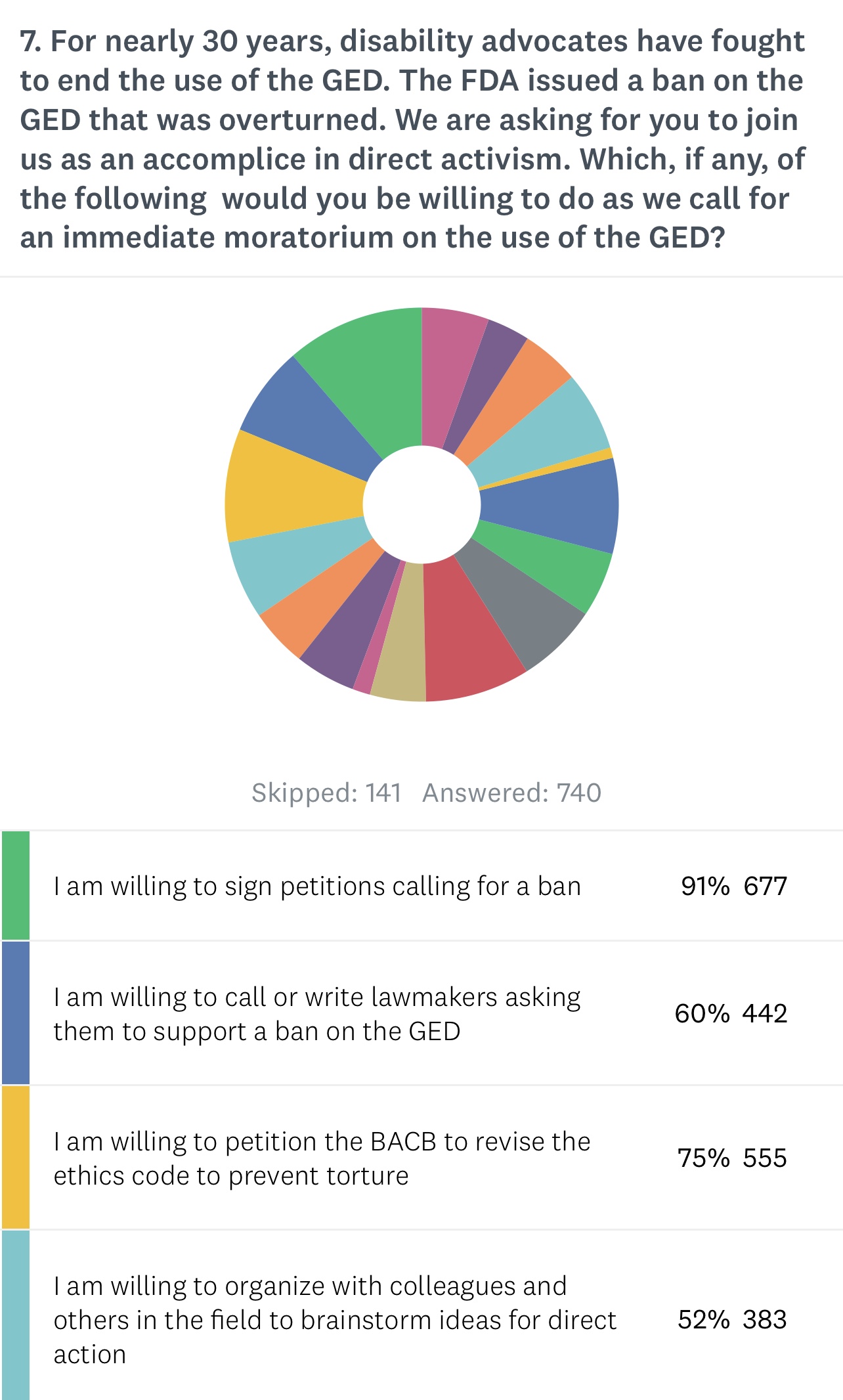Click the question 7 heading text
843x1400 pixels.
click(x=412, y=139)
